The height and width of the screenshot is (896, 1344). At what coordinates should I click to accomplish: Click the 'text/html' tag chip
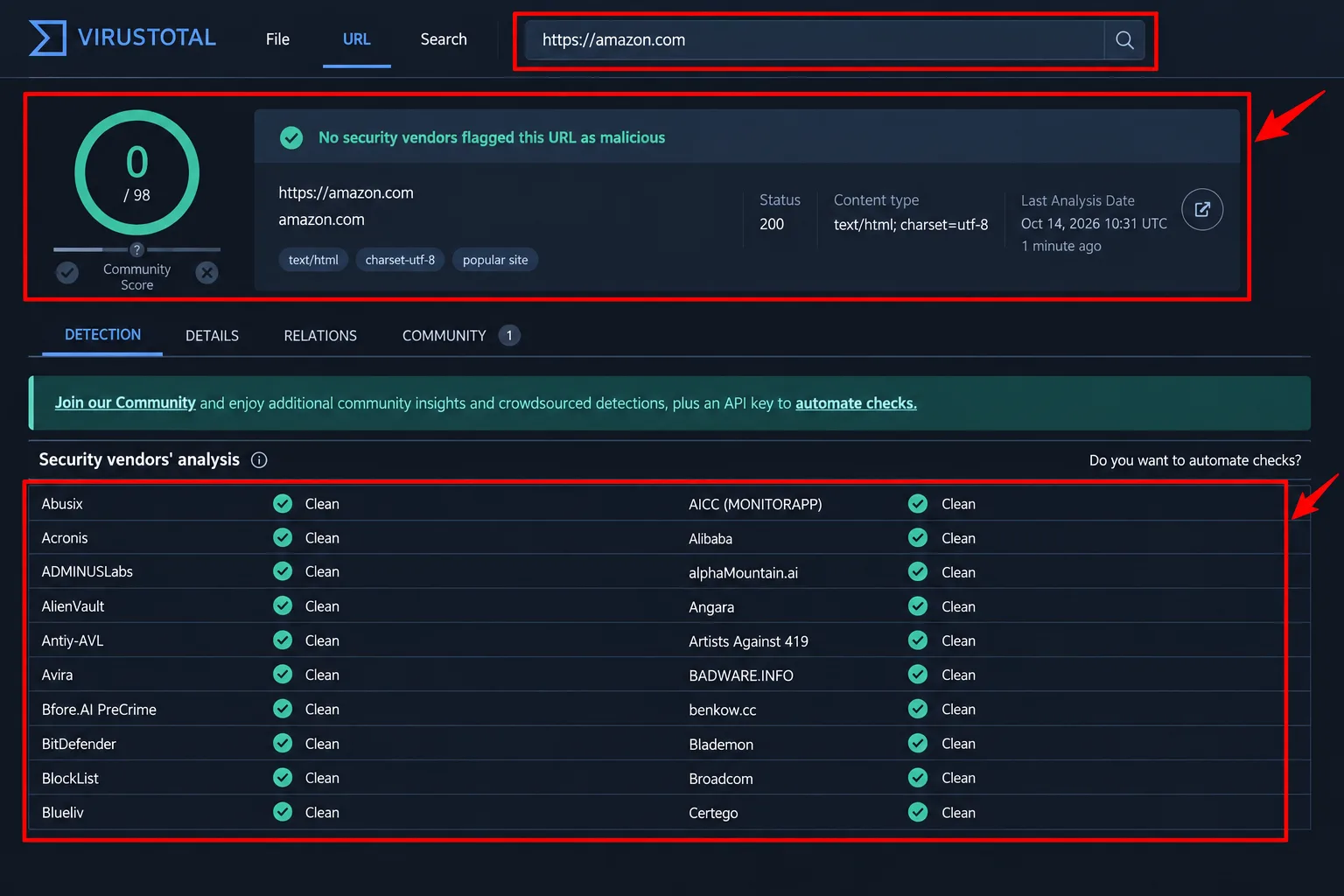click(x=313, y=260)
